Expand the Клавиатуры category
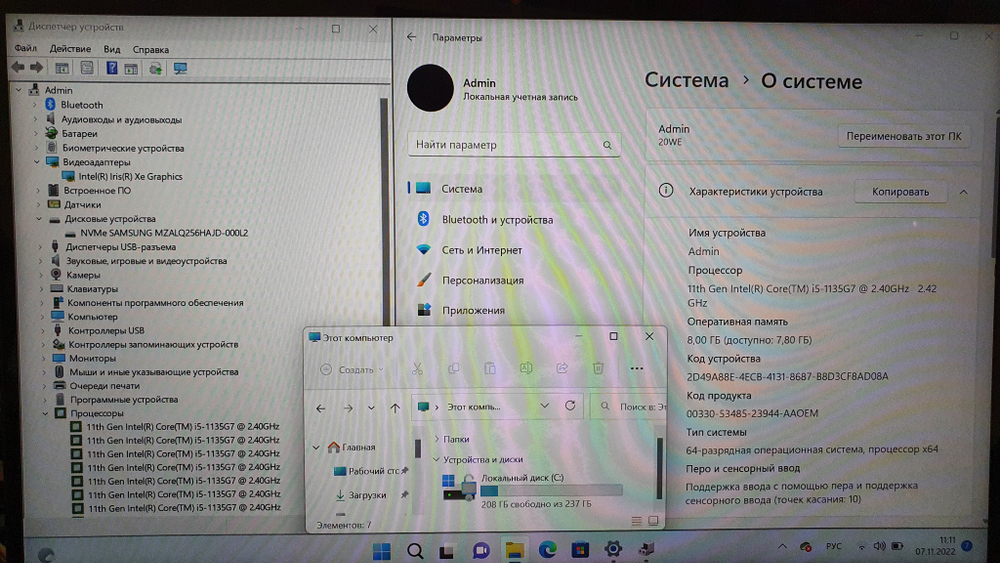 (41, 289)
